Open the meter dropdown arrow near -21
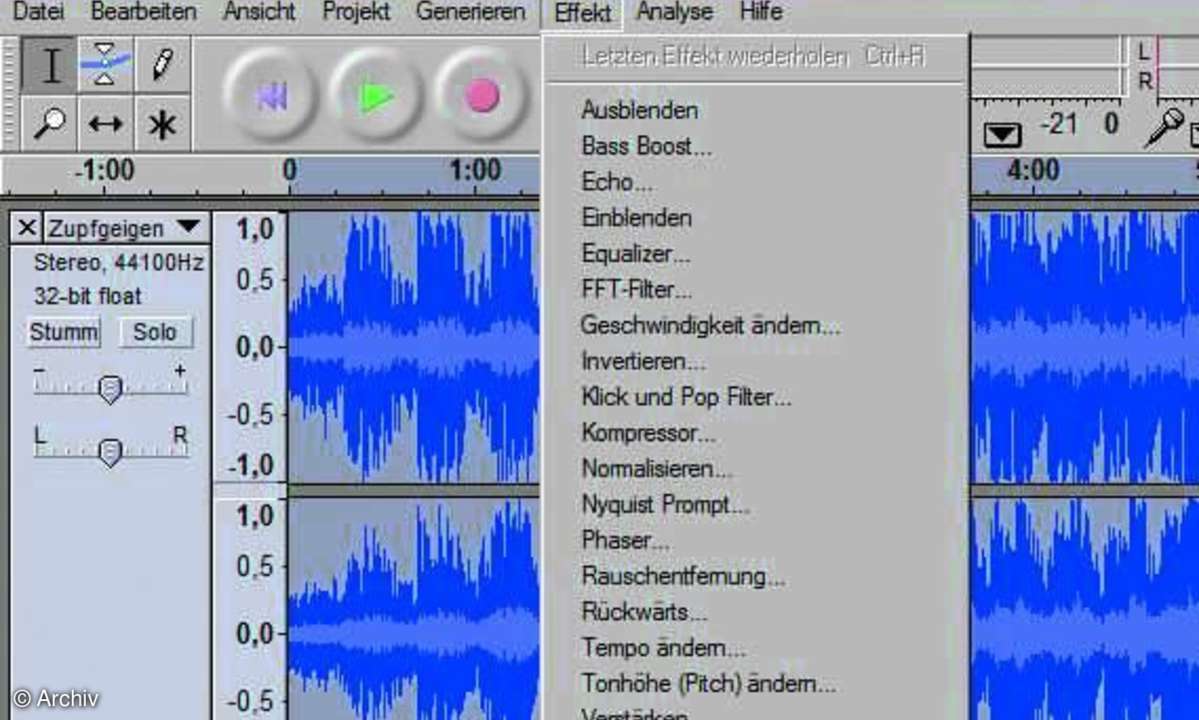Image resolution: width=1199 pixels, height=720 pixels. pos(1002,135)
